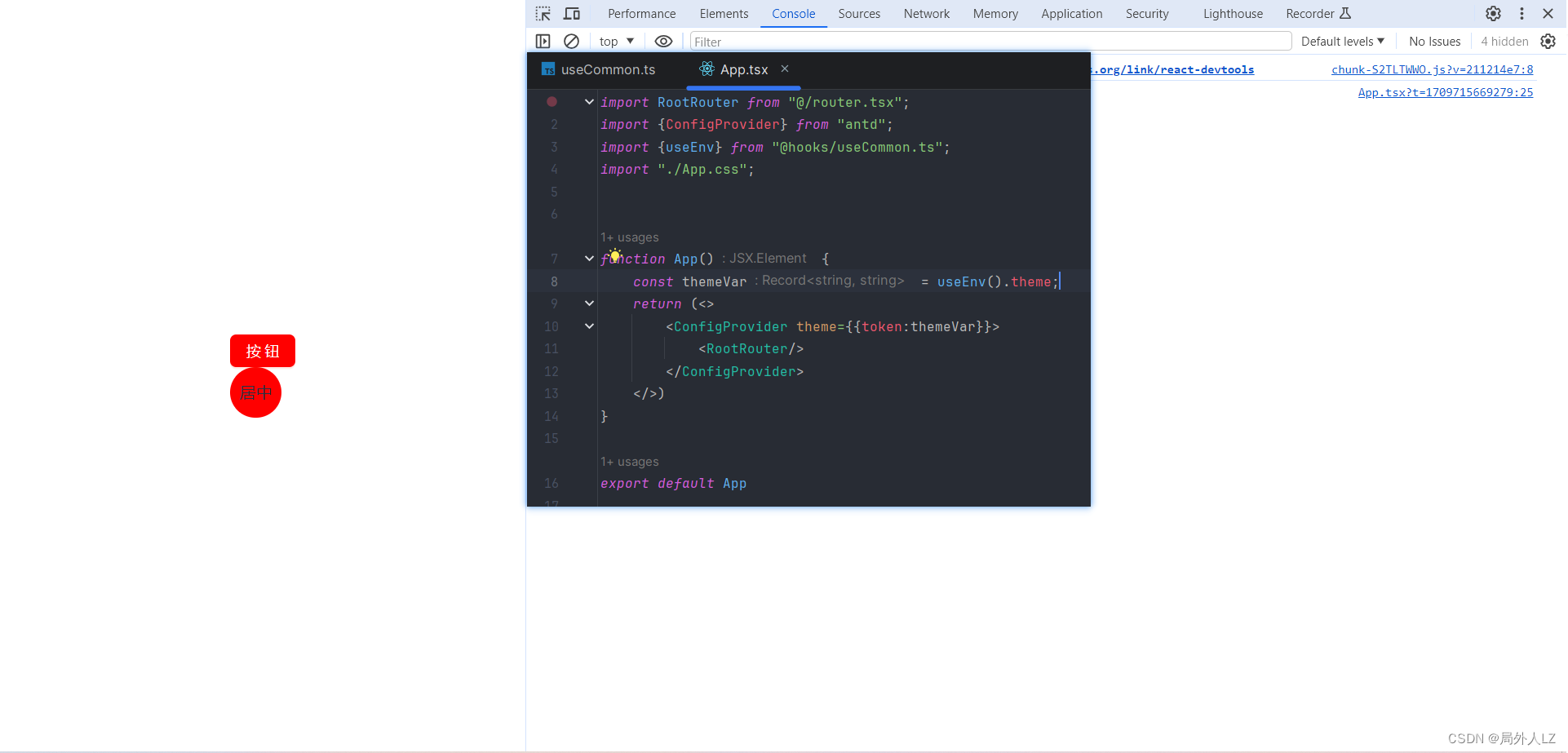Switch to useCommon.ts editor tab
Image resolution: width=1568 pixels, height=753 pixels.
coord(599,69)
